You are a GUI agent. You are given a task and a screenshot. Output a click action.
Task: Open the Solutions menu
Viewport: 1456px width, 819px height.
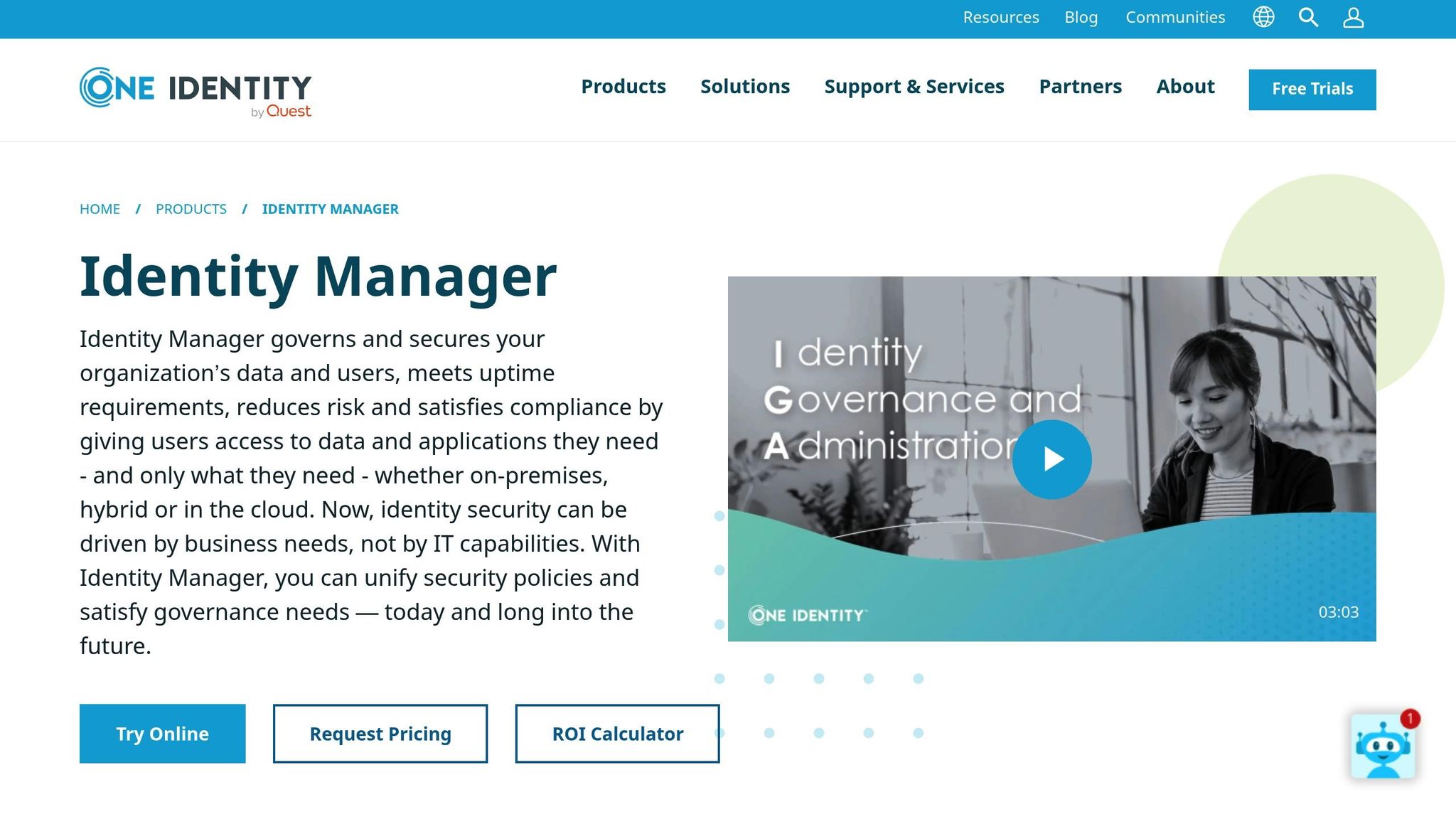[745, 87]
